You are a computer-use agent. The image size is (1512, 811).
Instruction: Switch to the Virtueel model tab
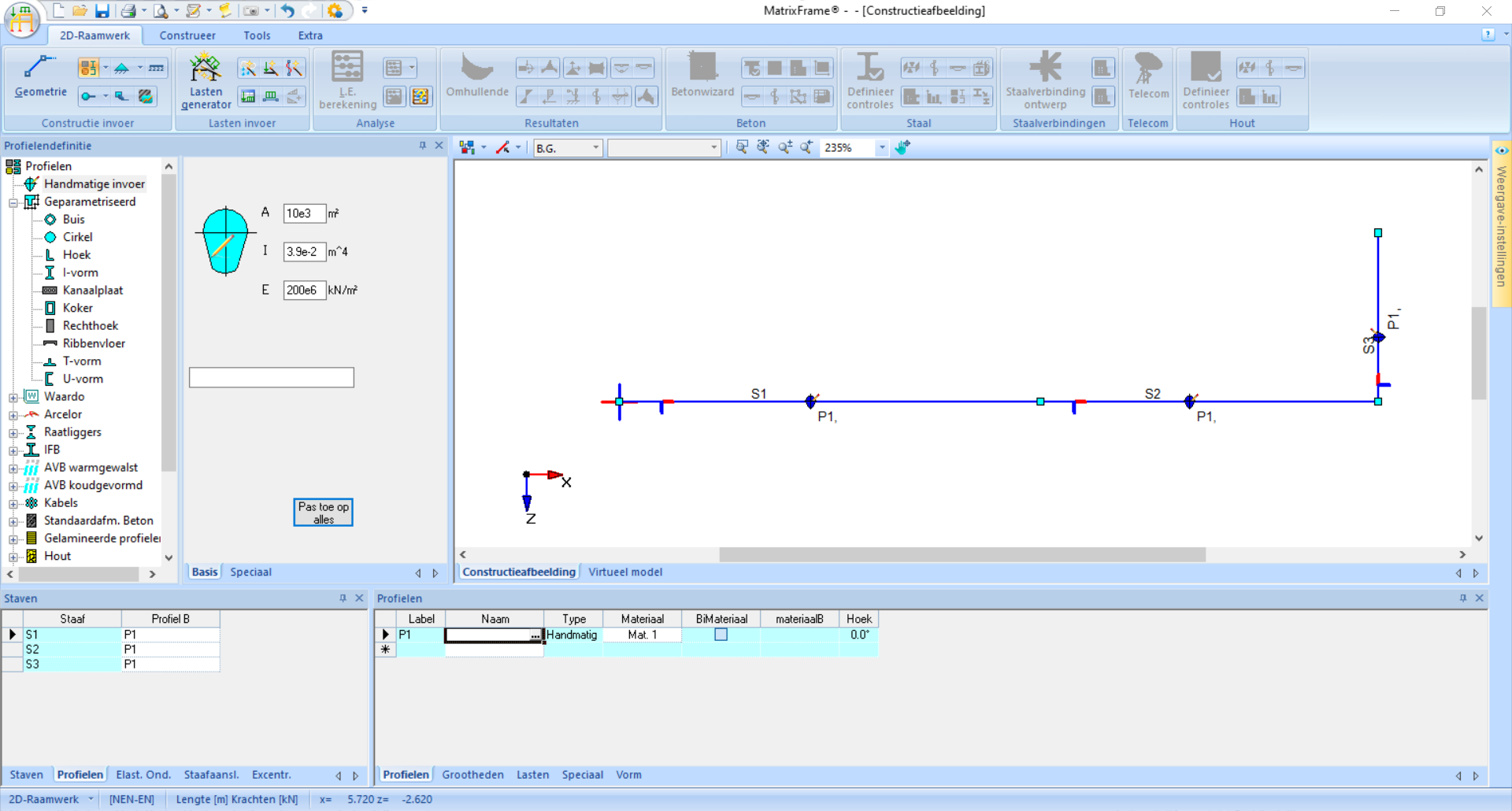pyautogui.click(x=624, y=572)
